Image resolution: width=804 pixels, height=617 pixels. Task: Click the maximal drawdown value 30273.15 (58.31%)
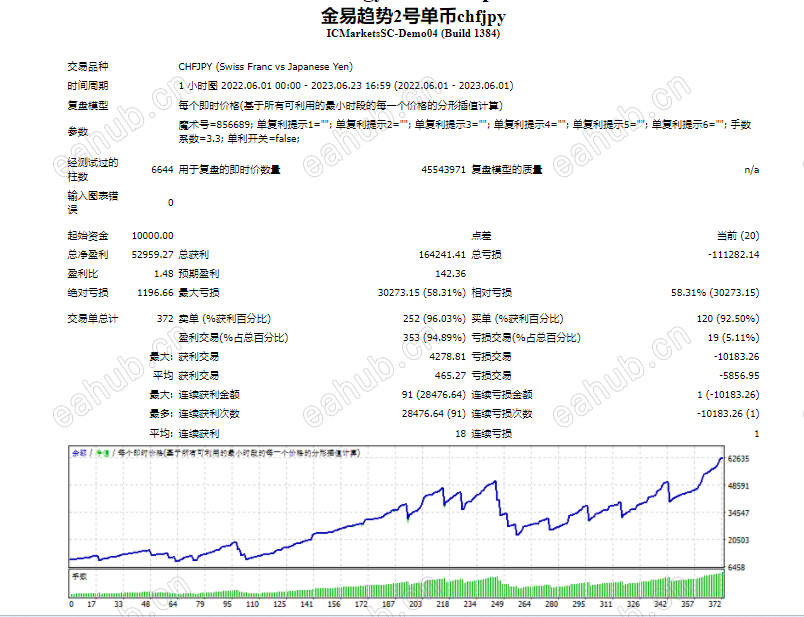click(422, 292)
